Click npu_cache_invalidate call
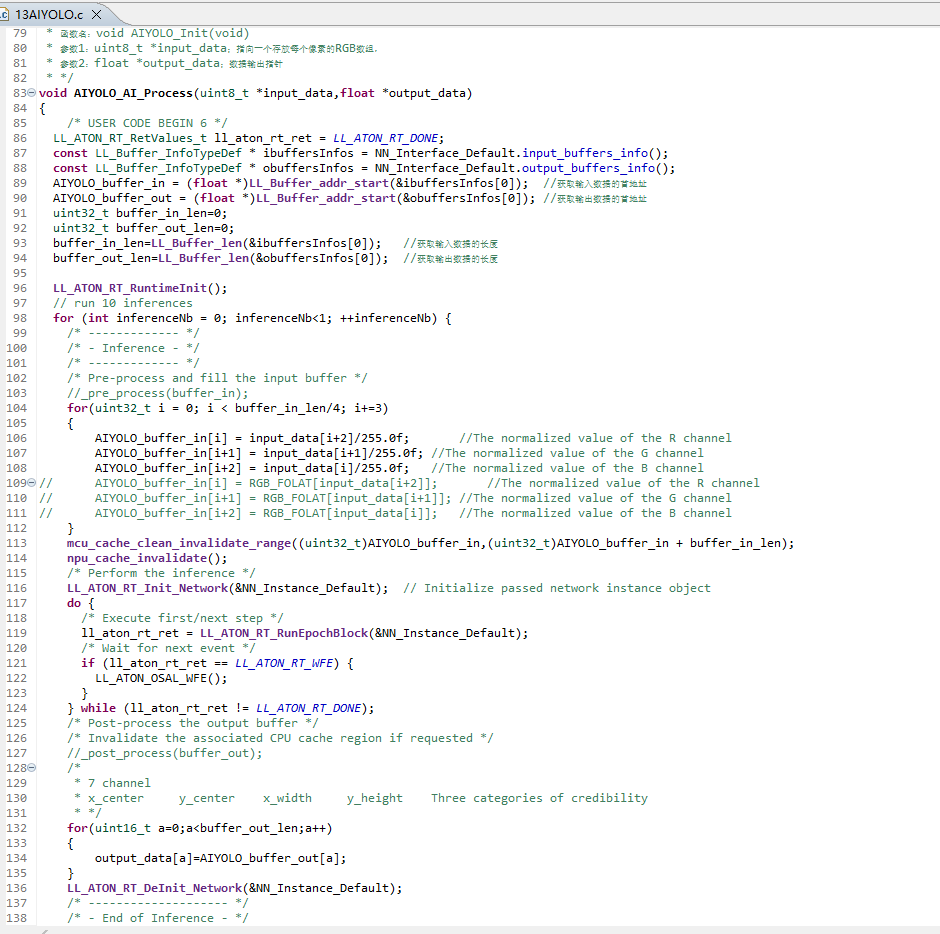 [x=137, y=558]
